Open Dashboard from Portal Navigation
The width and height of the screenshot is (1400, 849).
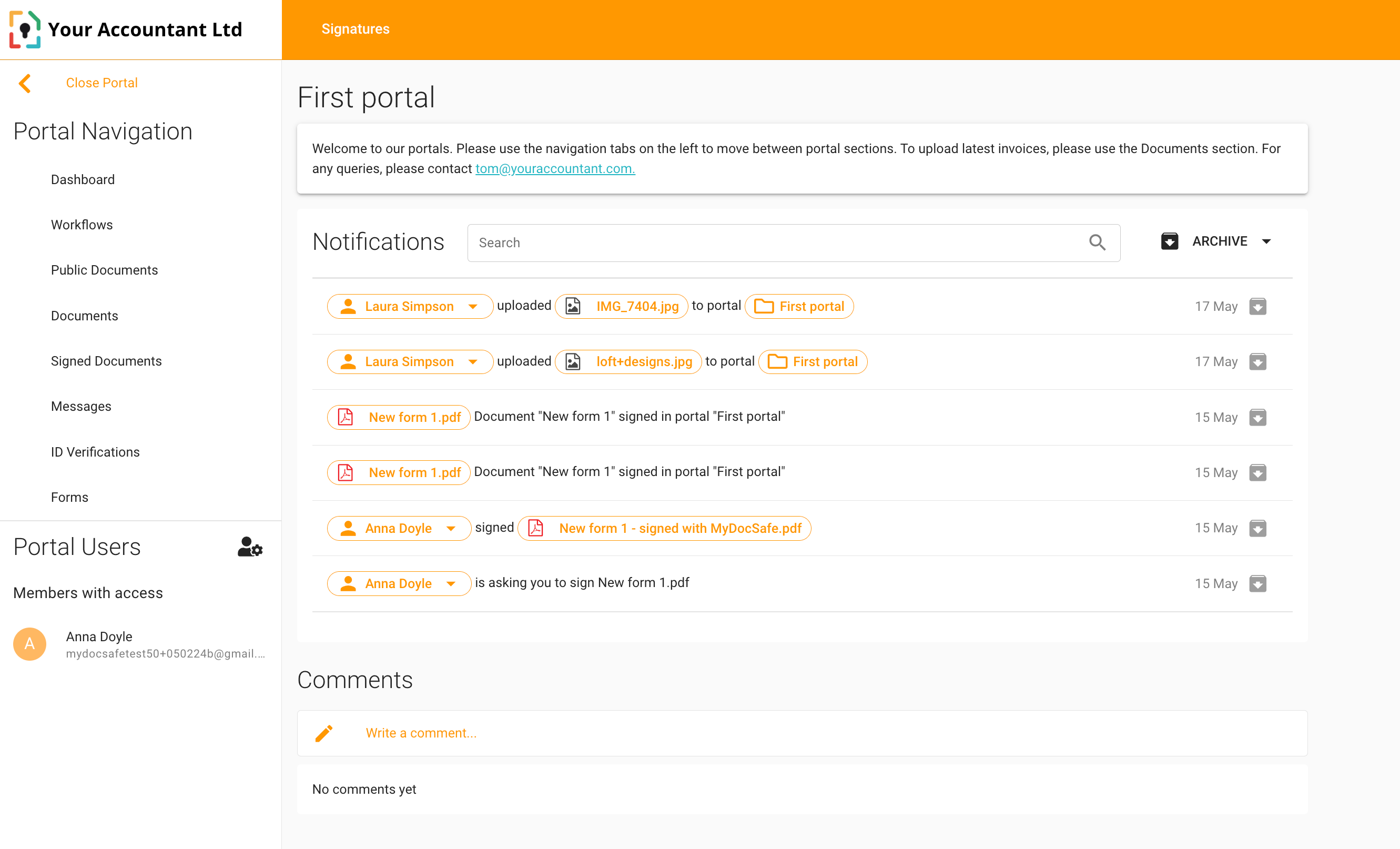point(83,179)
